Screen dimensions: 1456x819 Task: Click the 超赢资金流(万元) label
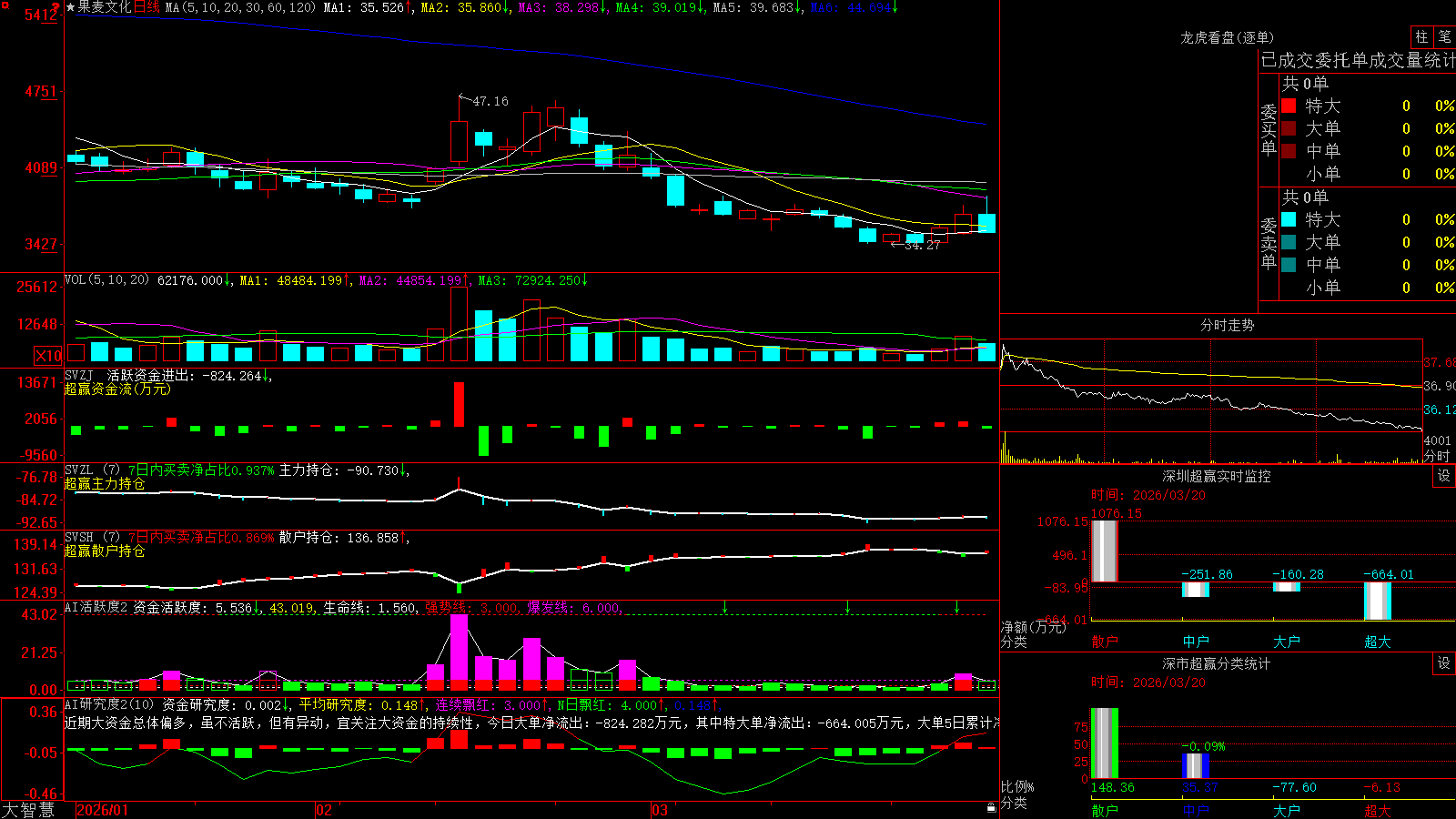point(117,389)
